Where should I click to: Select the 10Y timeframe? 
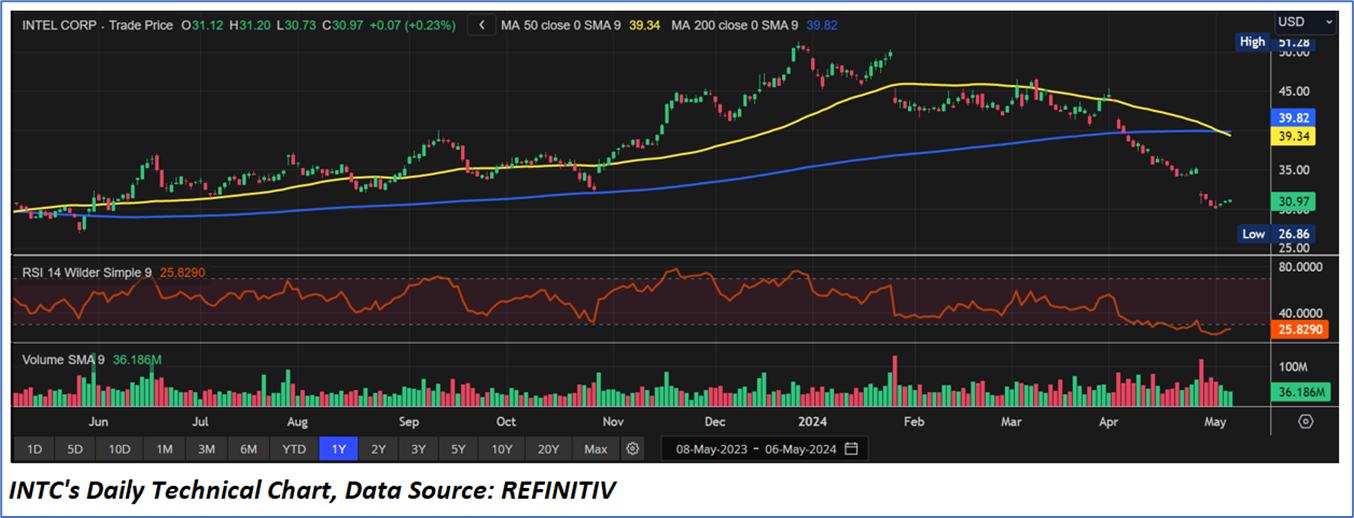tap(502, 449)
